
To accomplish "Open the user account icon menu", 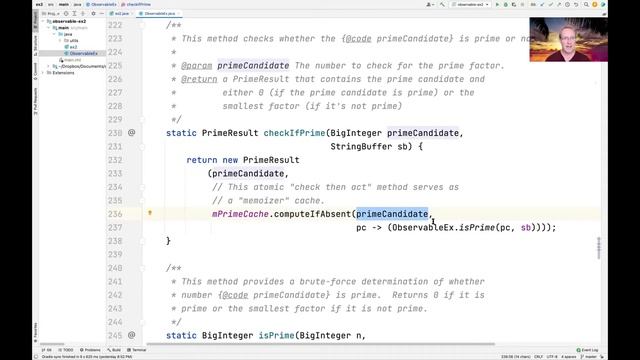I will click(x=430, y=4).
